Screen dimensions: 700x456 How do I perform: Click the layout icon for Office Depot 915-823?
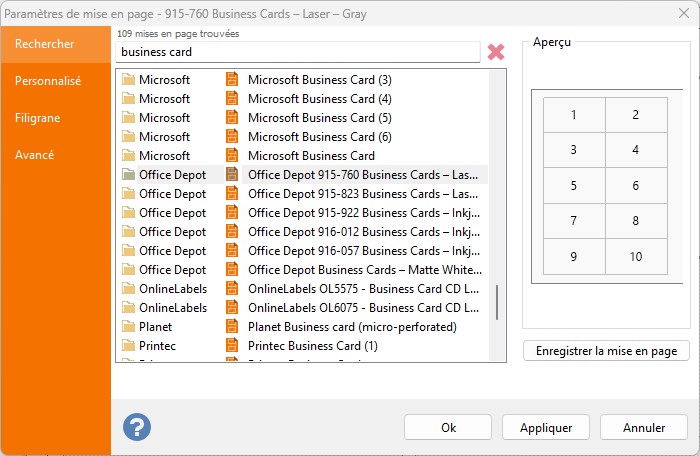tap(232, 193)
